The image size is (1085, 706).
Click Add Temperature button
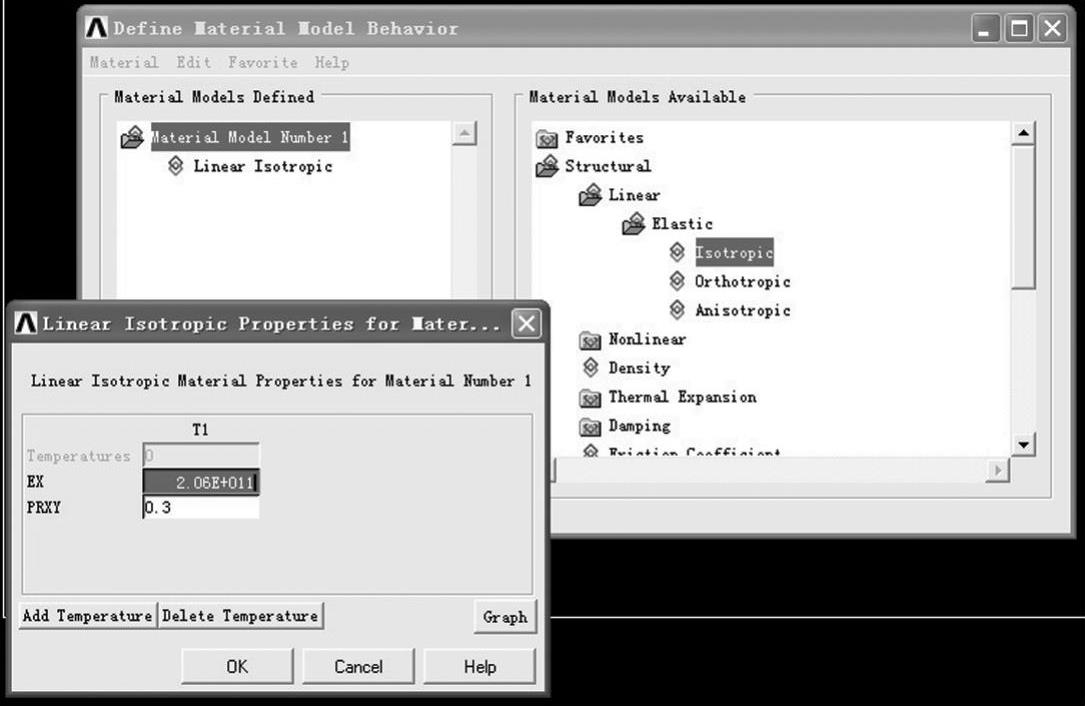point(88,615)
